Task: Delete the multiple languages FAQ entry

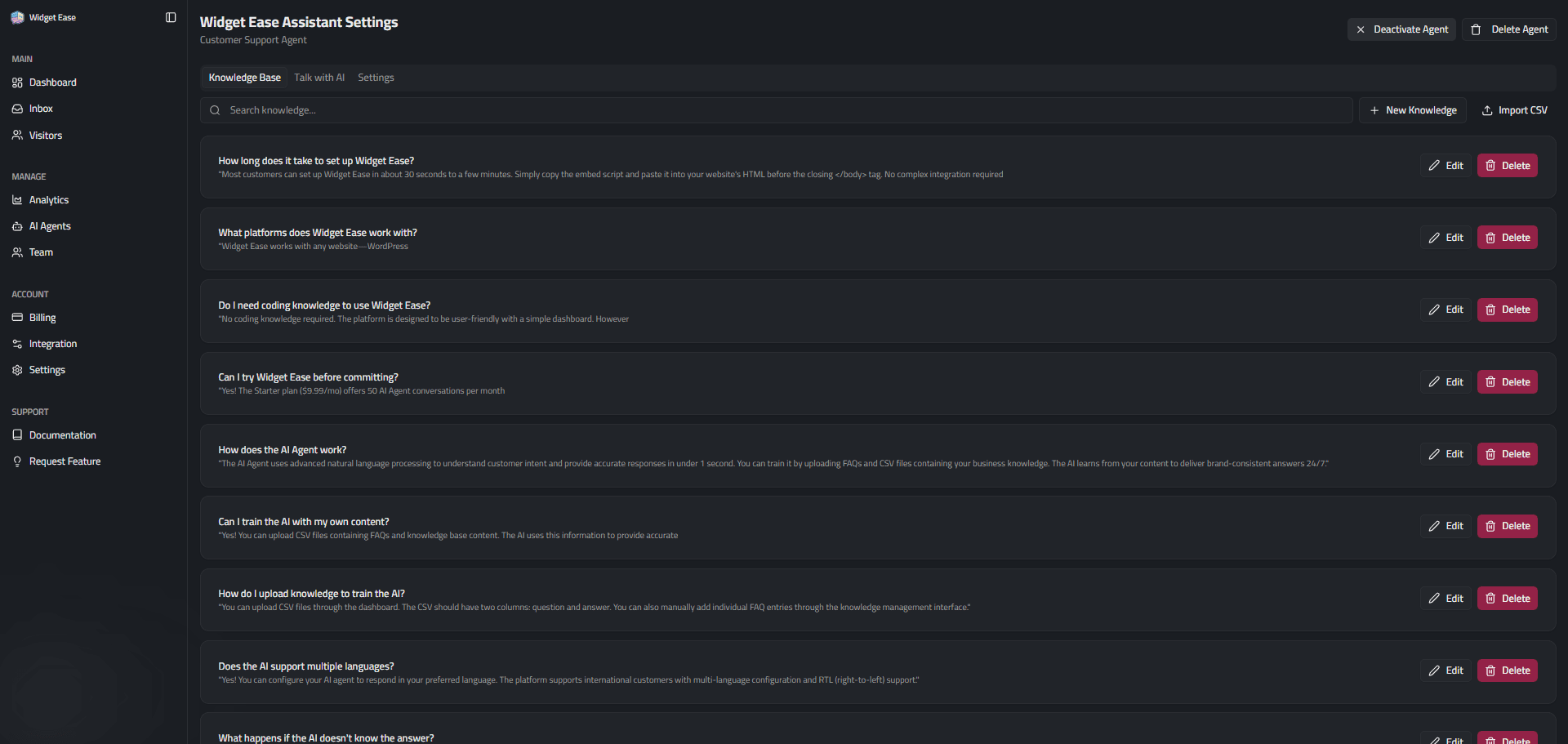Action: pos(1507,670)
